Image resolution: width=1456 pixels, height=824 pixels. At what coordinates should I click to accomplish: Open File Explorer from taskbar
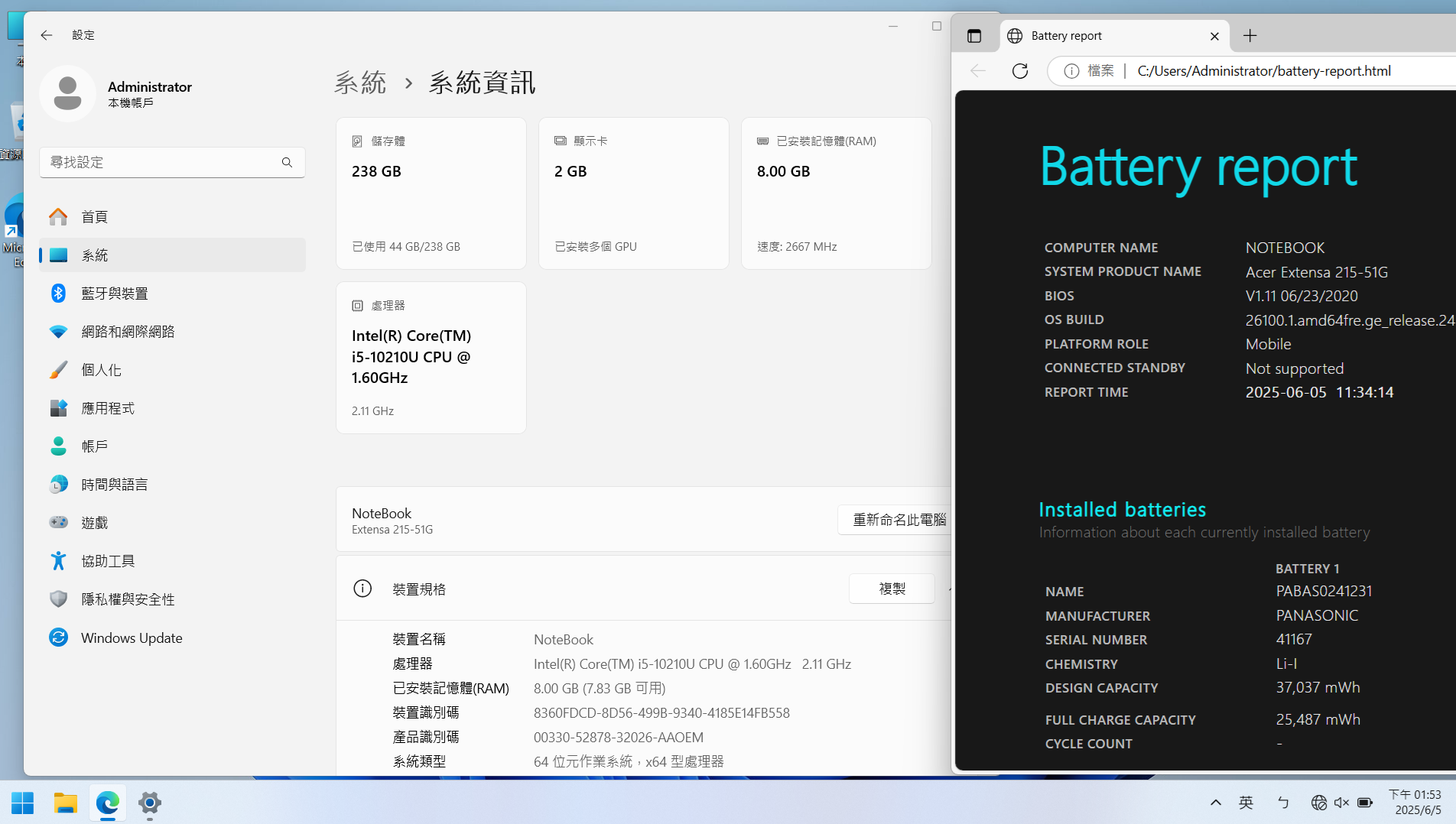pos(65,803)
